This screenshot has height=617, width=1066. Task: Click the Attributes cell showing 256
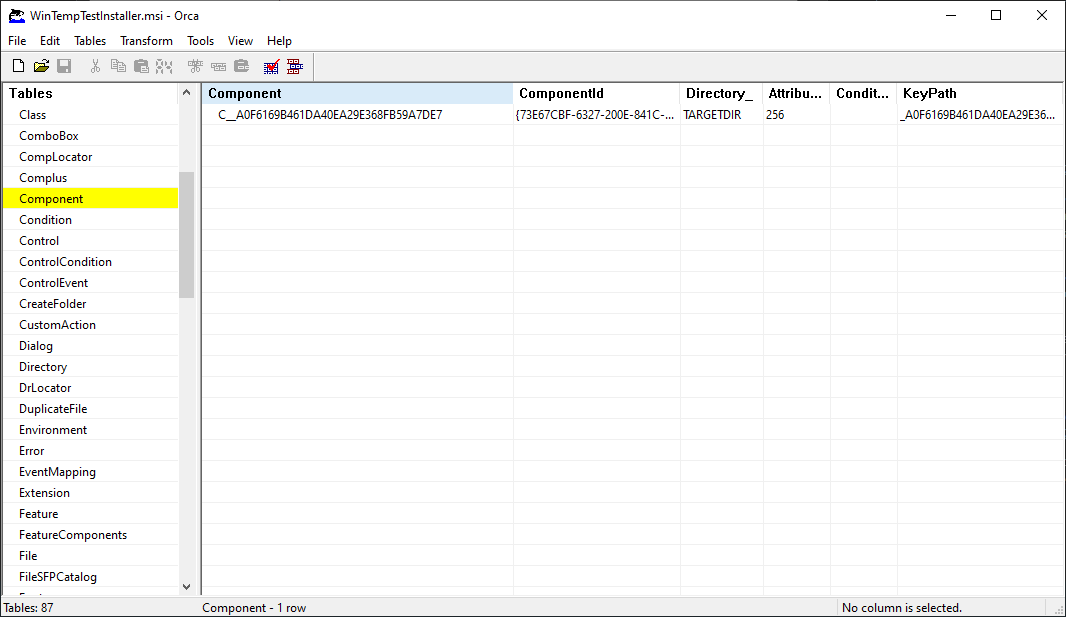[x=796, y=115]
